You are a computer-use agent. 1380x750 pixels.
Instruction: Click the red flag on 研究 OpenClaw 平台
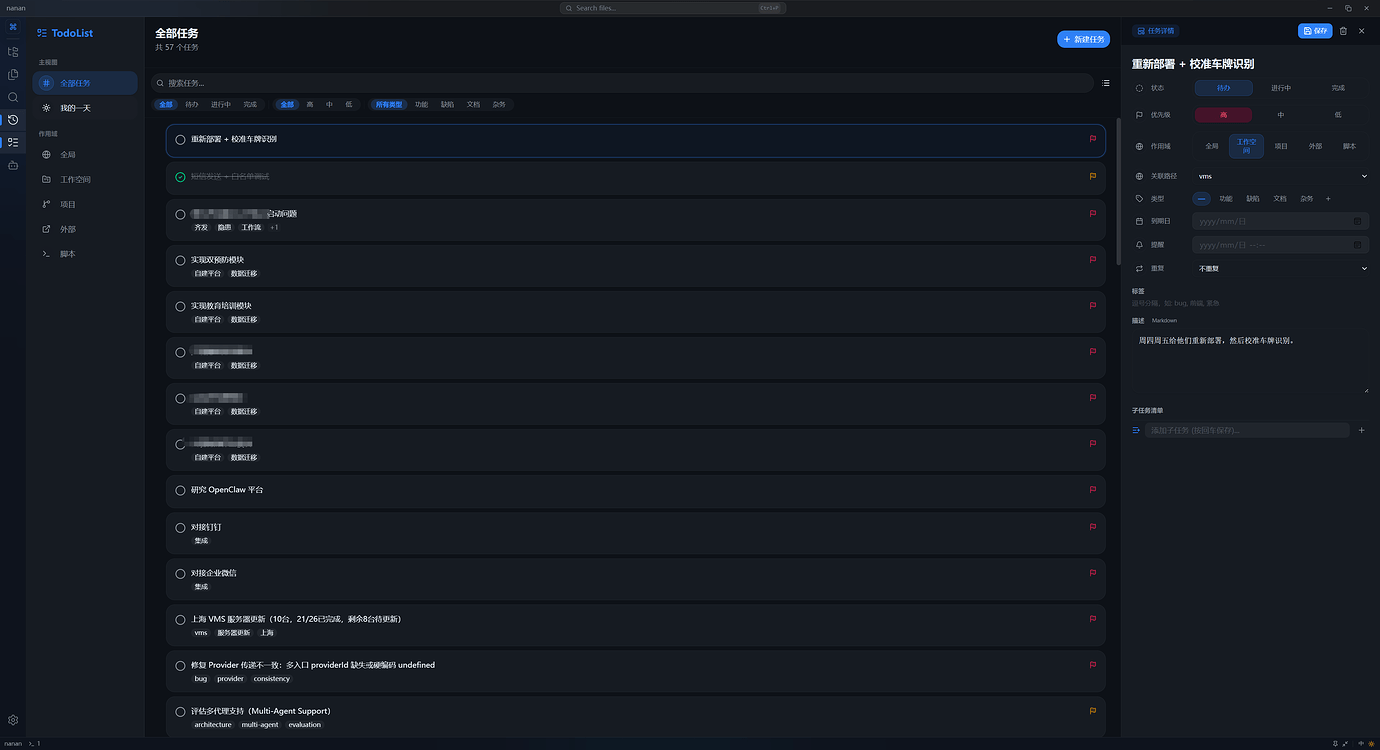[1093, 490]
